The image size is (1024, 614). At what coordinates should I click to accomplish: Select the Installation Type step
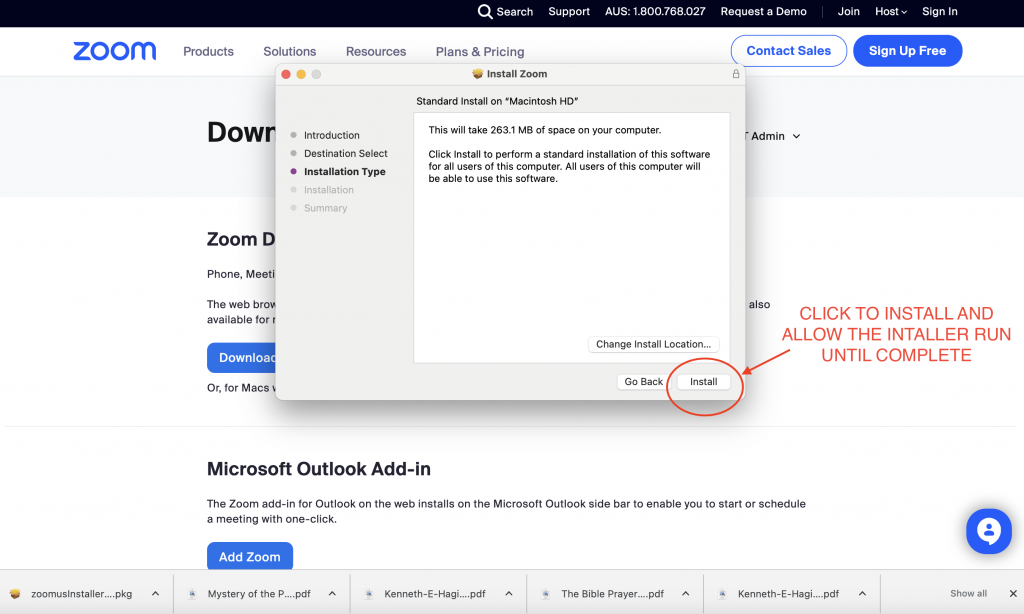point(345,172)
